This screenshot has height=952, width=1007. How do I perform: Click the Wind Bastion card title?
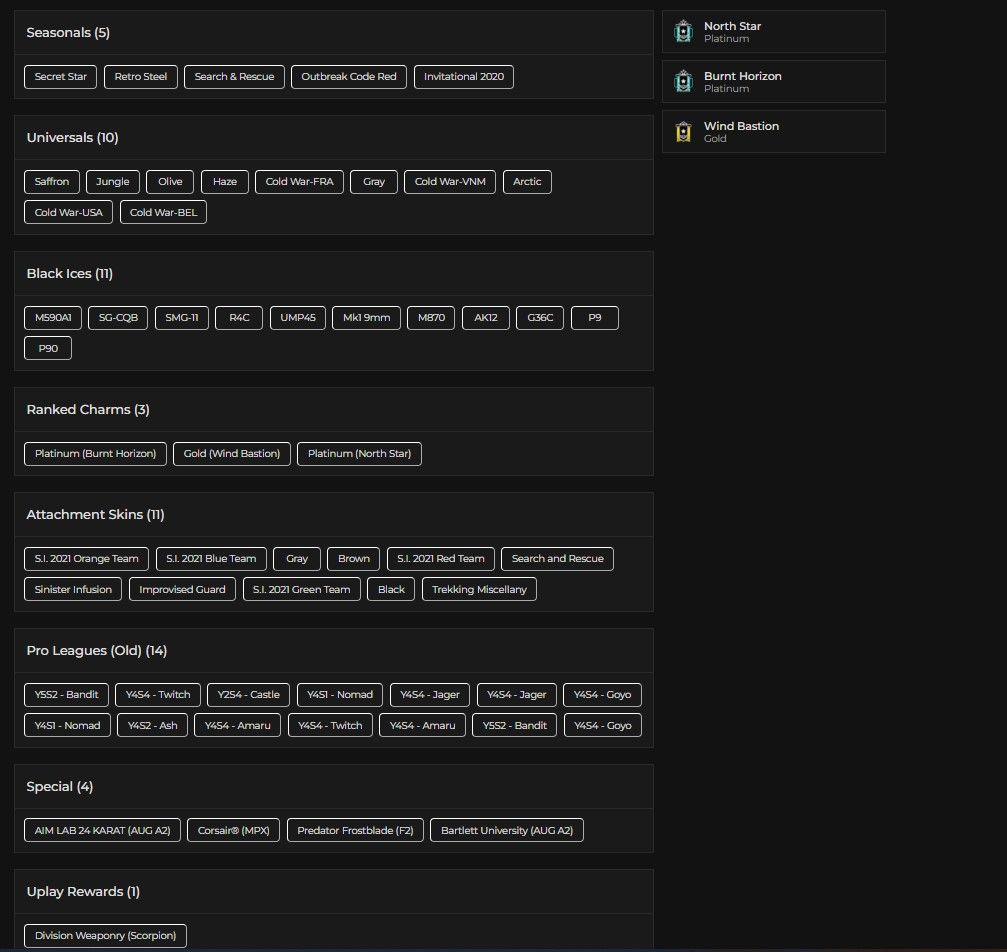(741, 127)
